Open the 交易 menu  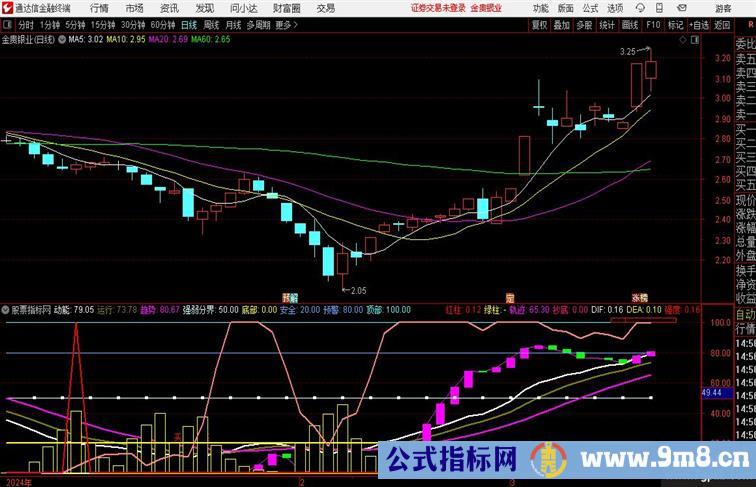[325, 8]
